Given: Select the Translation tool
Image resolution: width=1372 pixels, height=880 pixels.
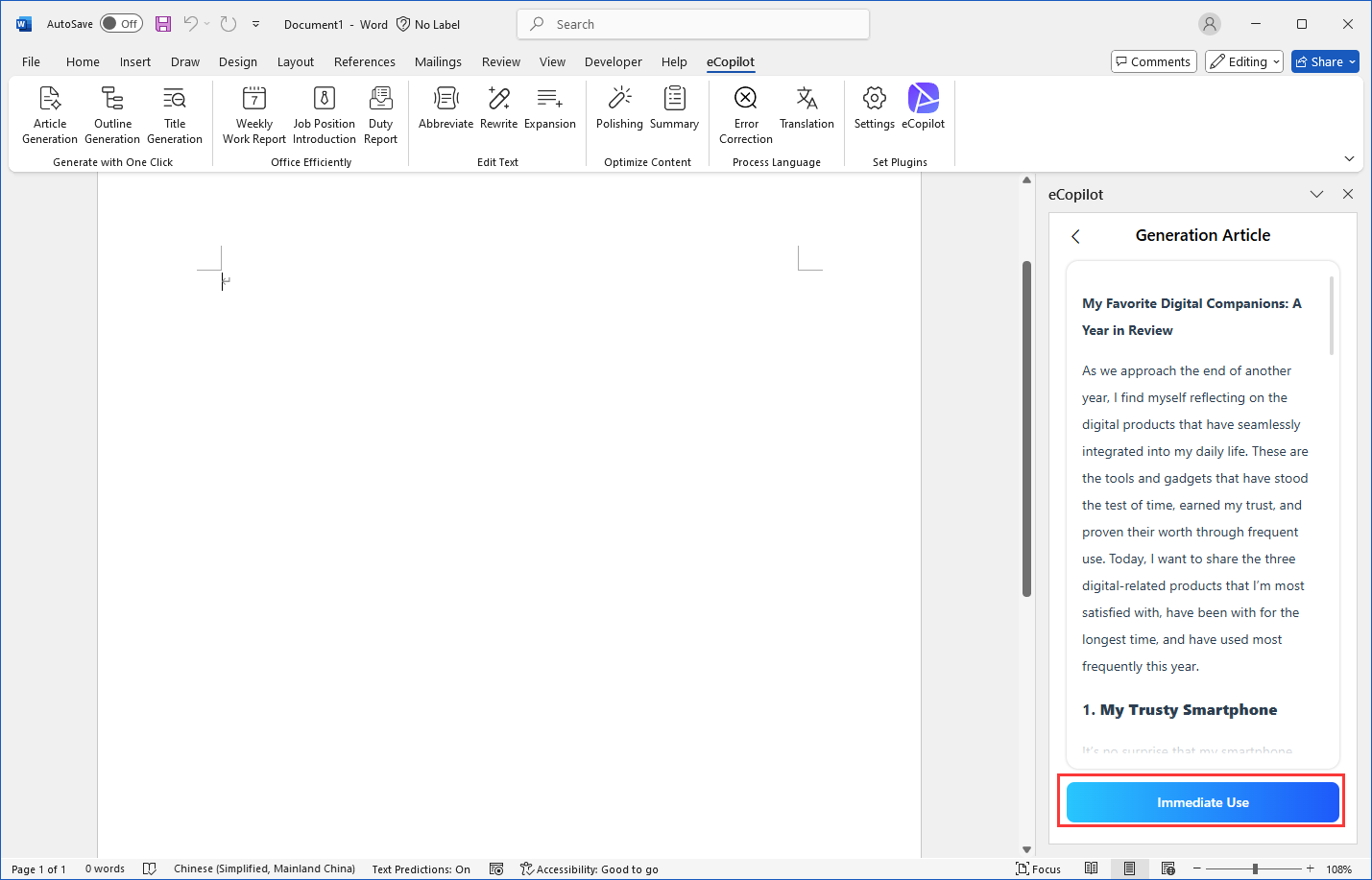Looking at the screenshot, I should [806, 107].
